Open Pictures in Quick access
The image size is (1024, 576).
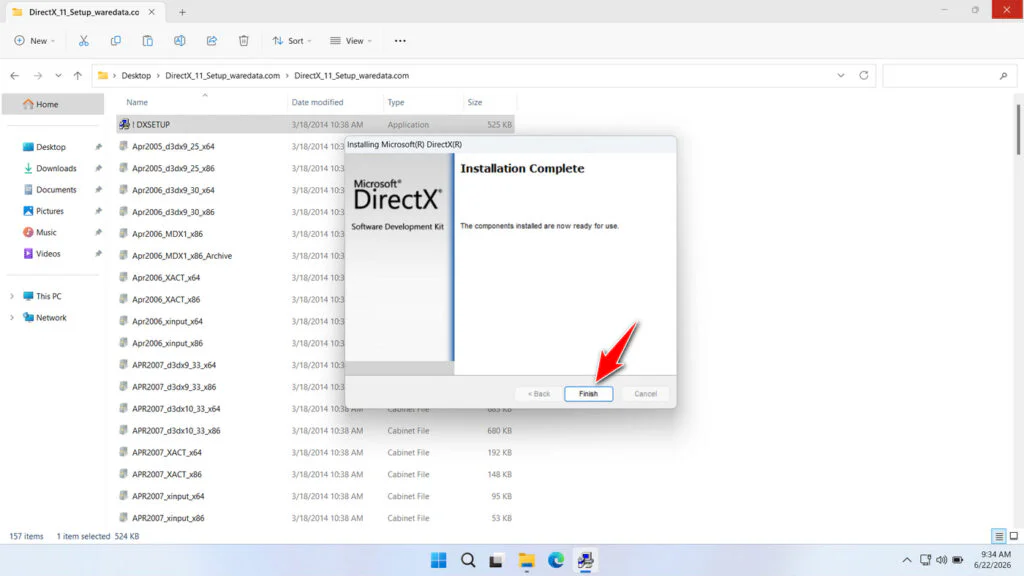49,211
